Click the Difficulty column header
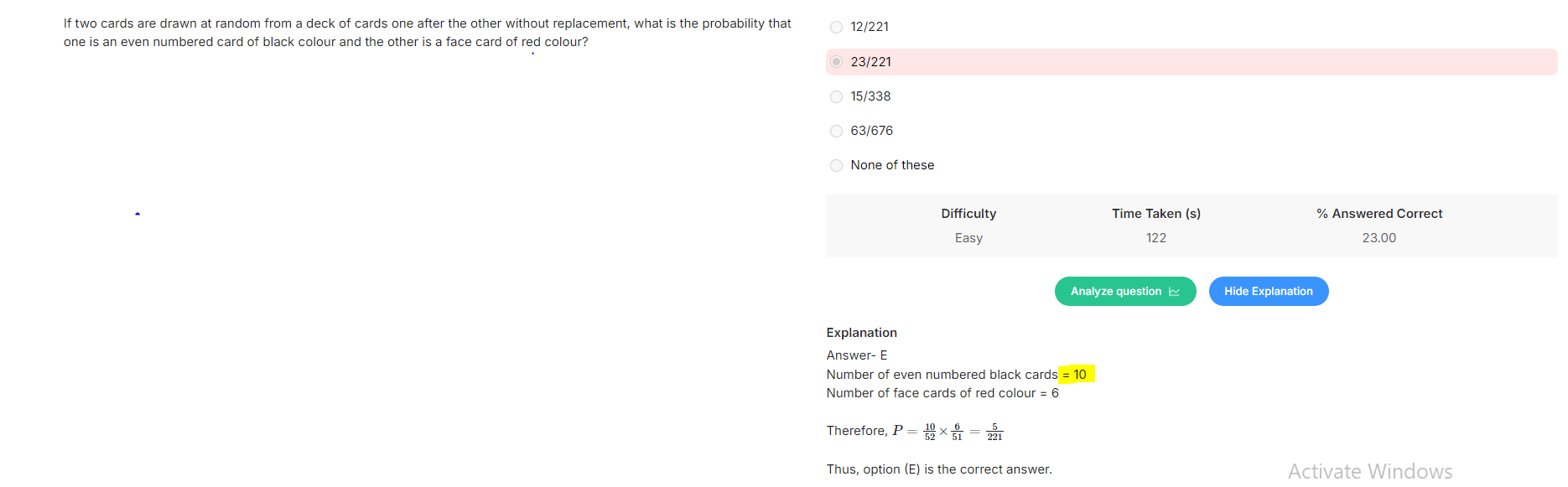 click(968, 214)
